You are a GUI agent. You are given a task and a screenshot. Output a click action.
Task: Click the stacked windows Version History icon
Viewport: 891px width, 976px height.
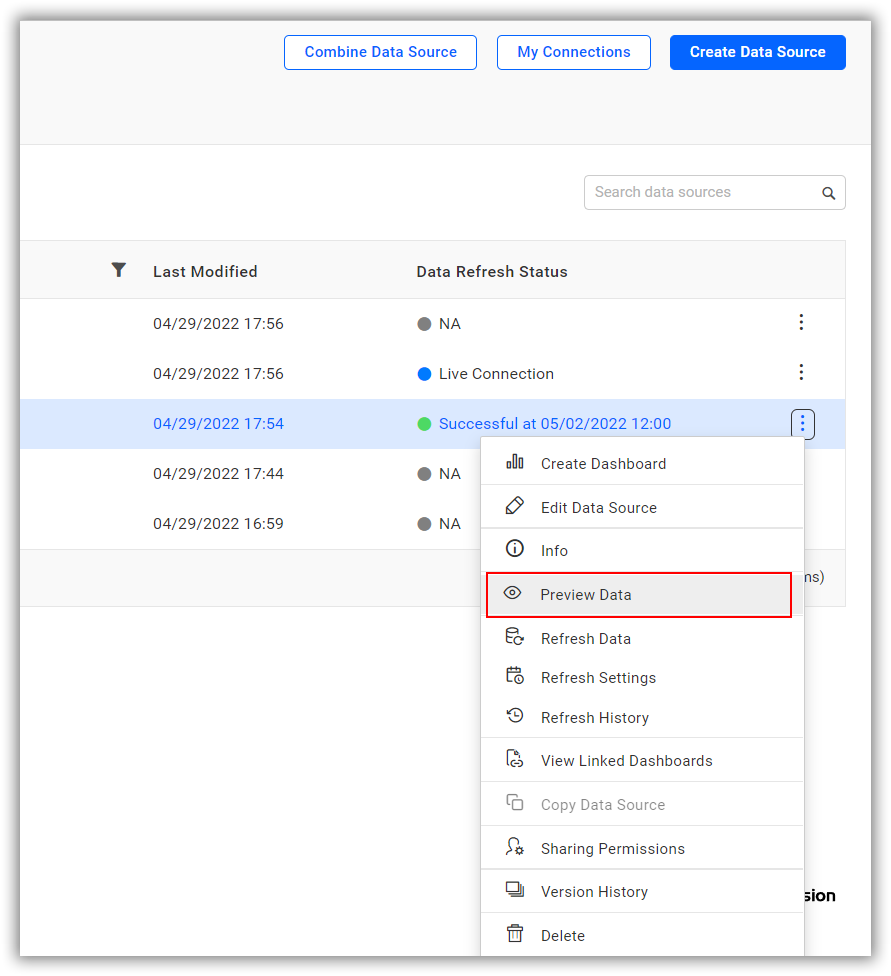[x=514, y=889]
